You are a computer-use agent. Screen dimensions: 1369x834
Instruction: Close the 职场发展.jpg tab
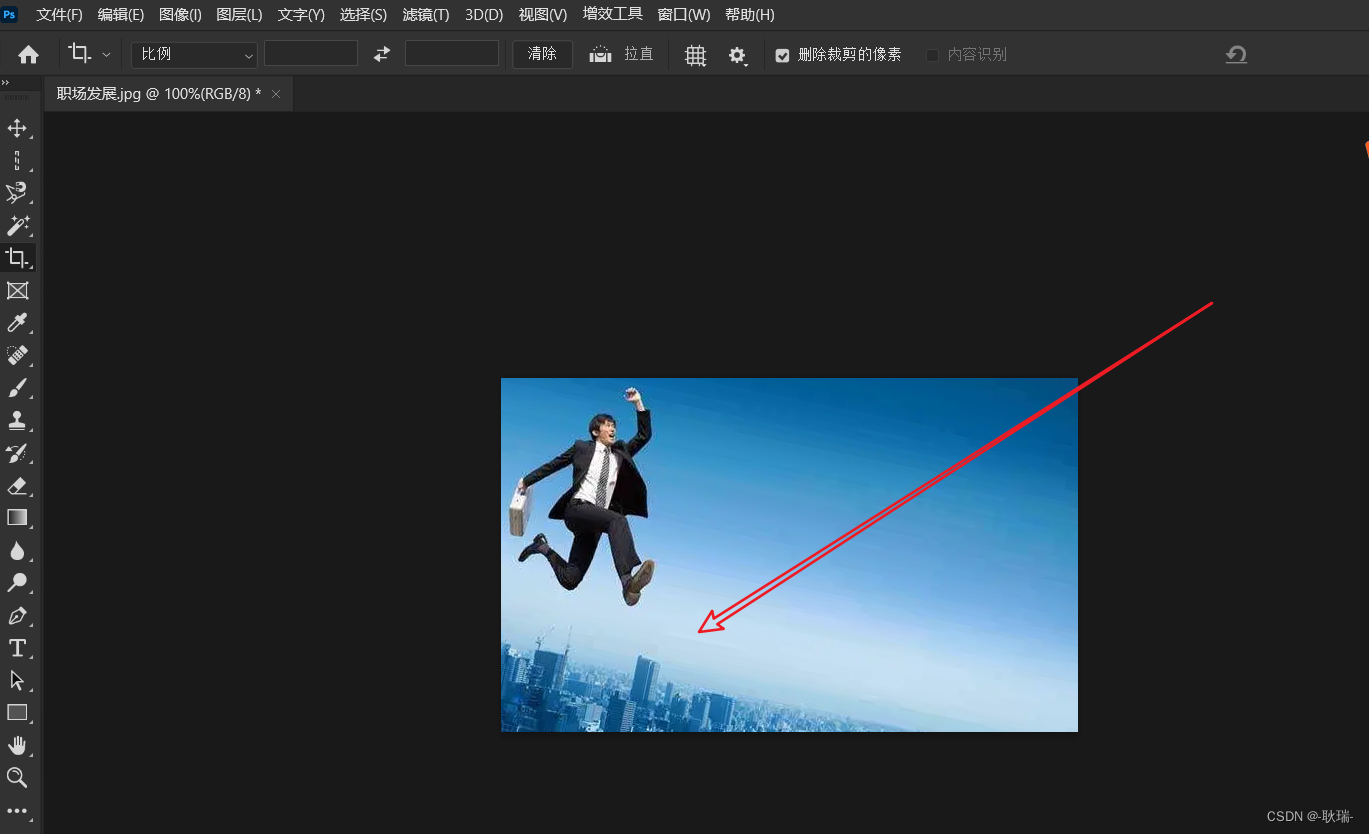(276, 94)
